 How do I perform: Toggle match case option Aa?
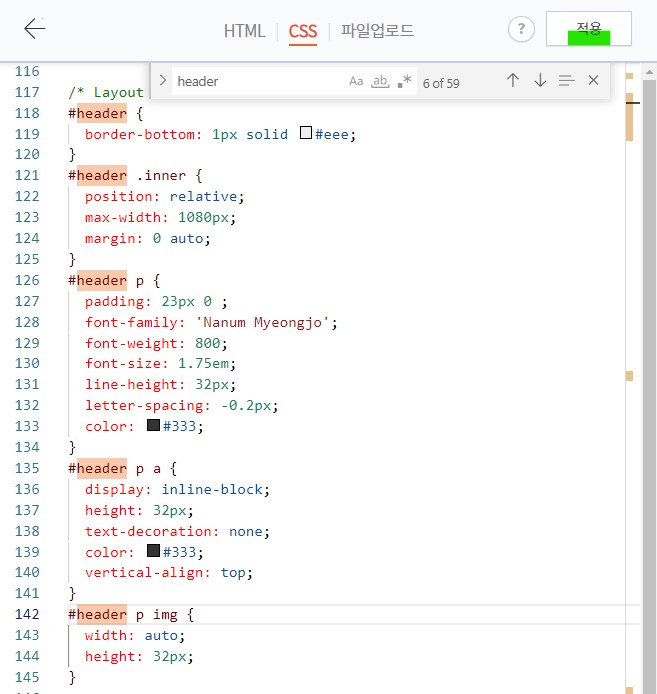356,81
